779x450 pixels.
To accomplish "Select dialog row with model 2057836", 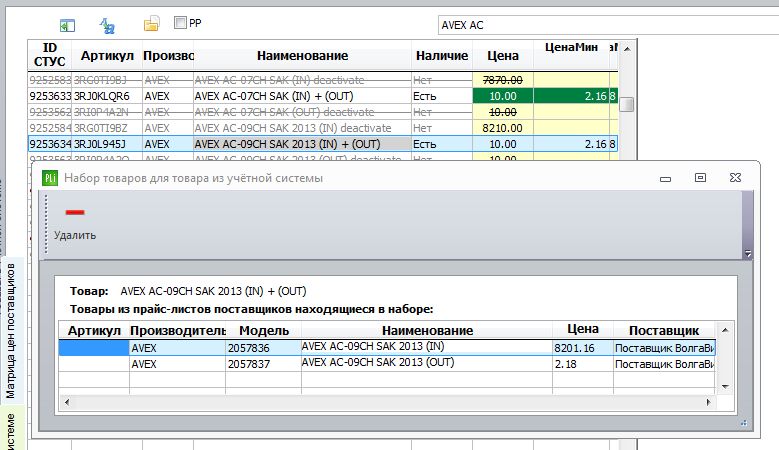I will pos(387,348).
